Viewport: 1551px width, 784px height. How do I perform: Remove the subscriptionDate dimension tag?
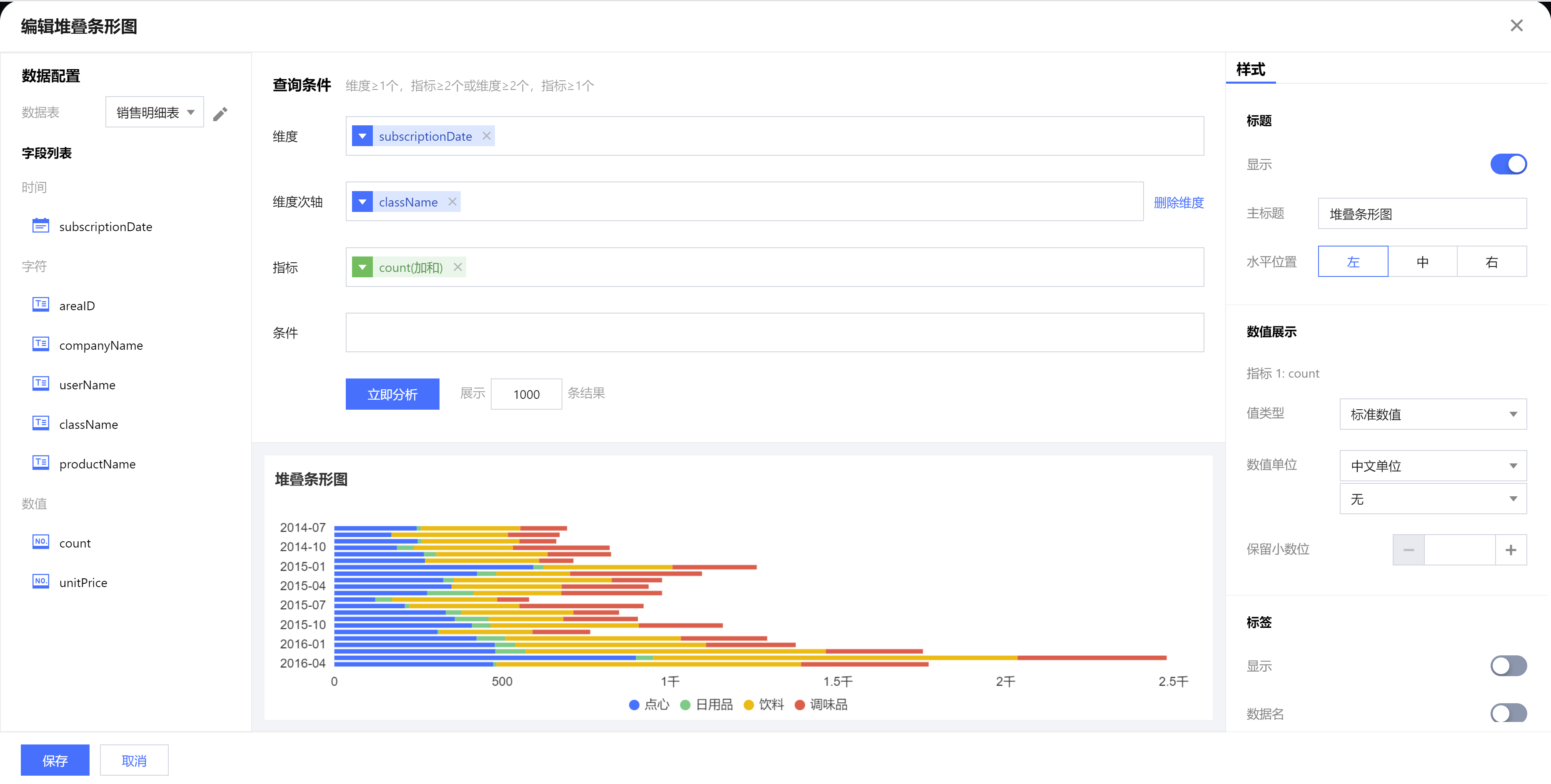[487, 136]
